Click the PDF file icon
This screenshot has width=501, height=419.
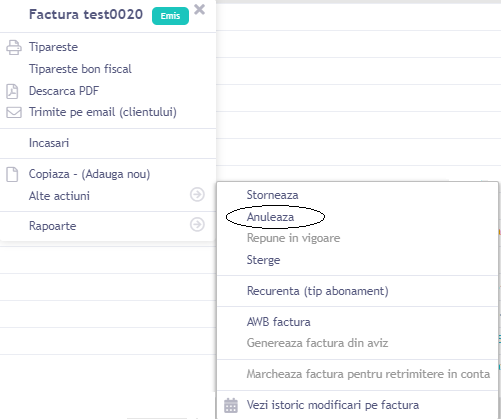12,91
